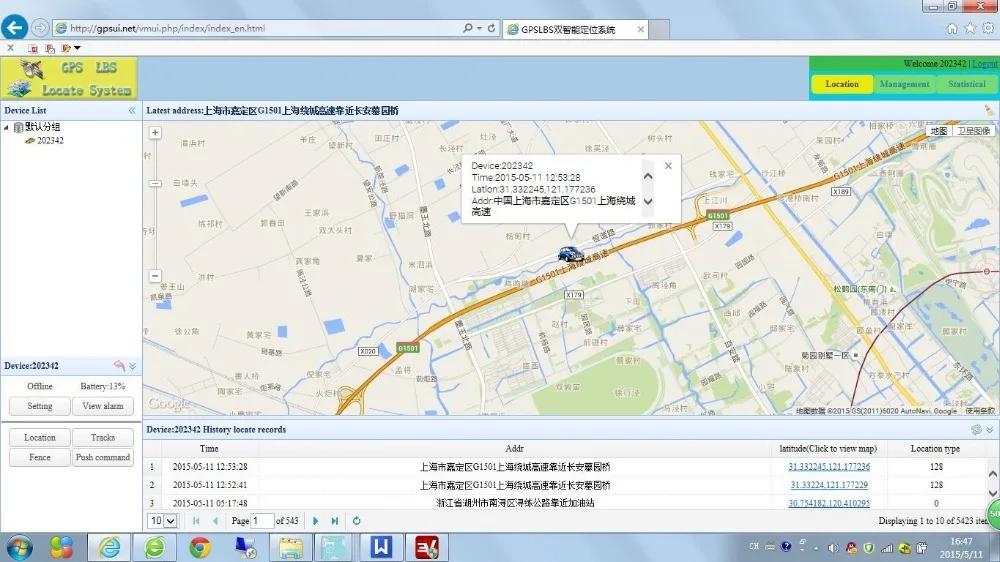Go to next page of records
The height and width of the screenshot is (562, 1000).
316,521
